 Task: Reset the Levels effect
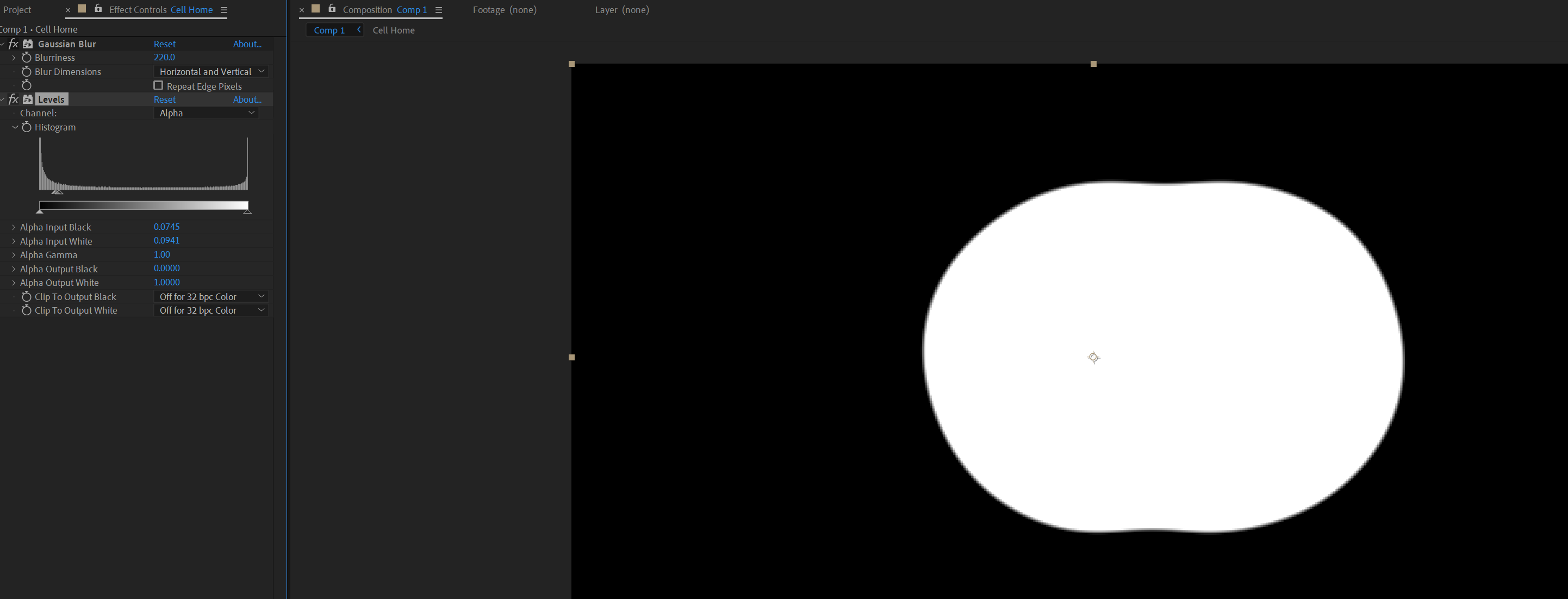click(164, 99)
